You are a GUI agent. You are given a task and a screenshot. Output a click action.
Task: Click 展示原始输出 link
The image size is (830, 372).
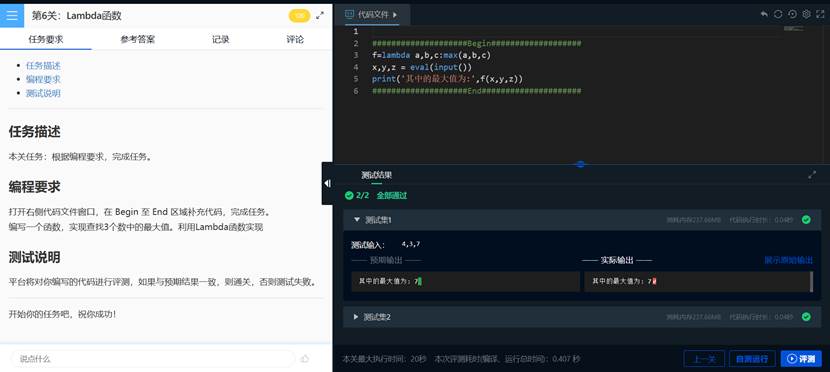(789, 260)
